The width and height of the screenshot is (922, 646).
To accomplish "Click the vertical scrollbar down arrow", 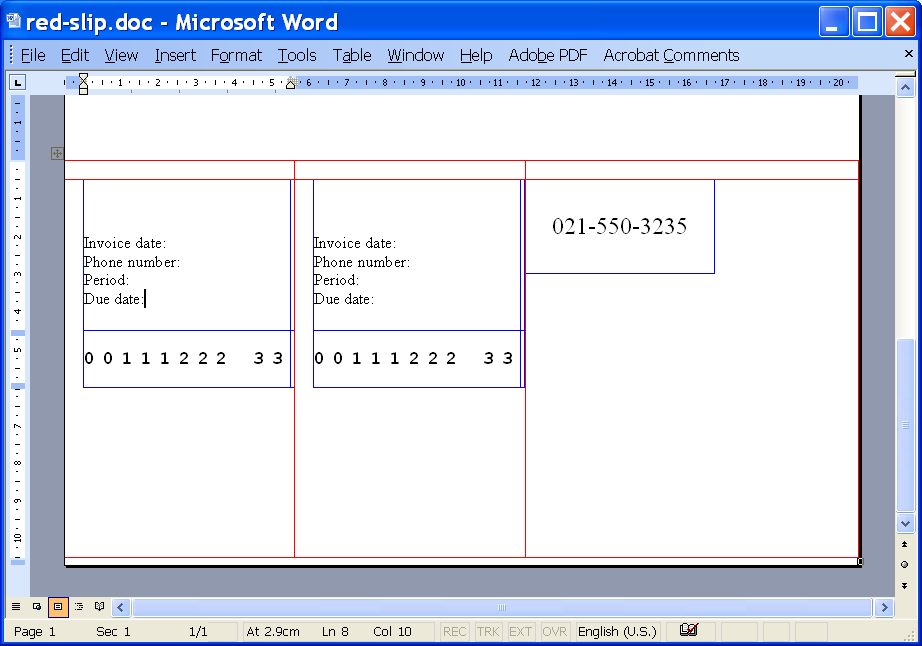I will click(x=906, y=523).
